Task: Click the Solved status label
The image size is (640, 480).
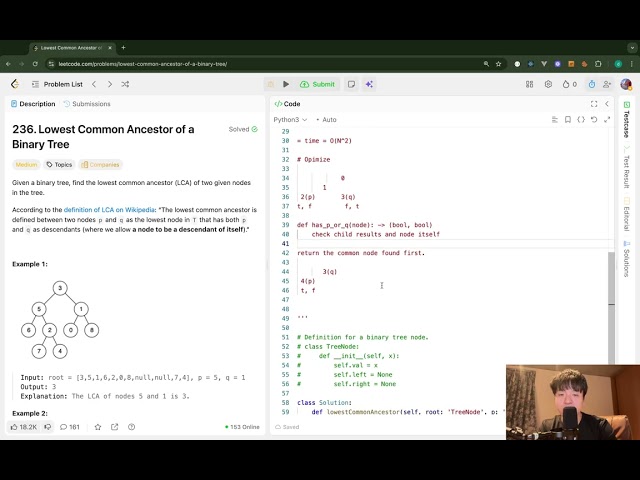Action: point(243,129)
